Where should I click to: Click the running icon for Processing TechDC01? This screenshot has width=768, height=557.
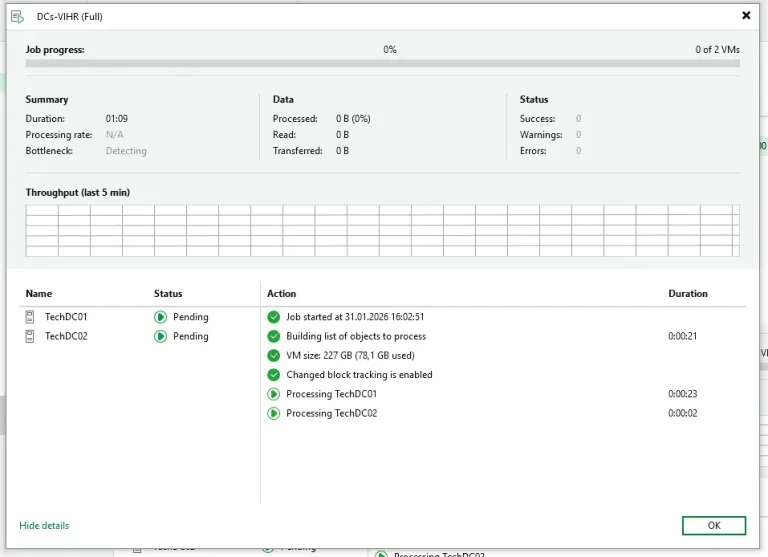click(x=273, y=394)
